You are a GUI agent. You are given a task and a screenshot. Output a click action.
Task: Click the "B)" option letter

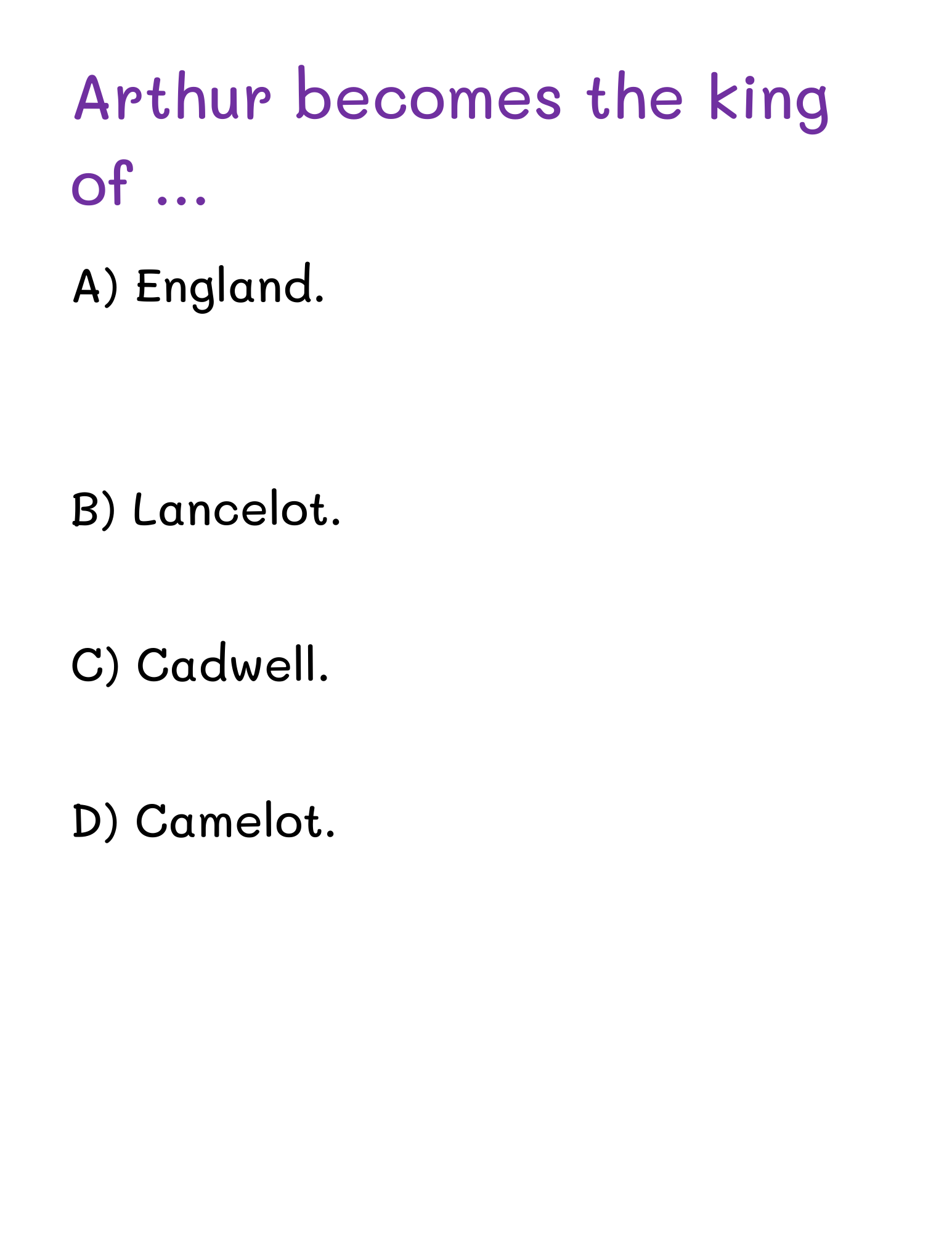coord(93,511)
